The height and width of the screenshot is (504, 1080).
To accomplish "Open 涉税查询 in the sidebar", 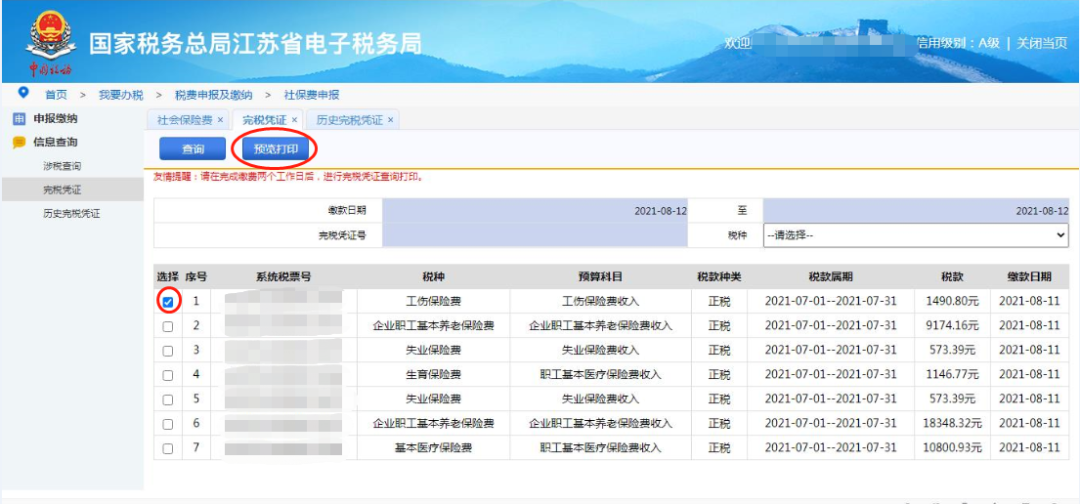I will point(62,166).
